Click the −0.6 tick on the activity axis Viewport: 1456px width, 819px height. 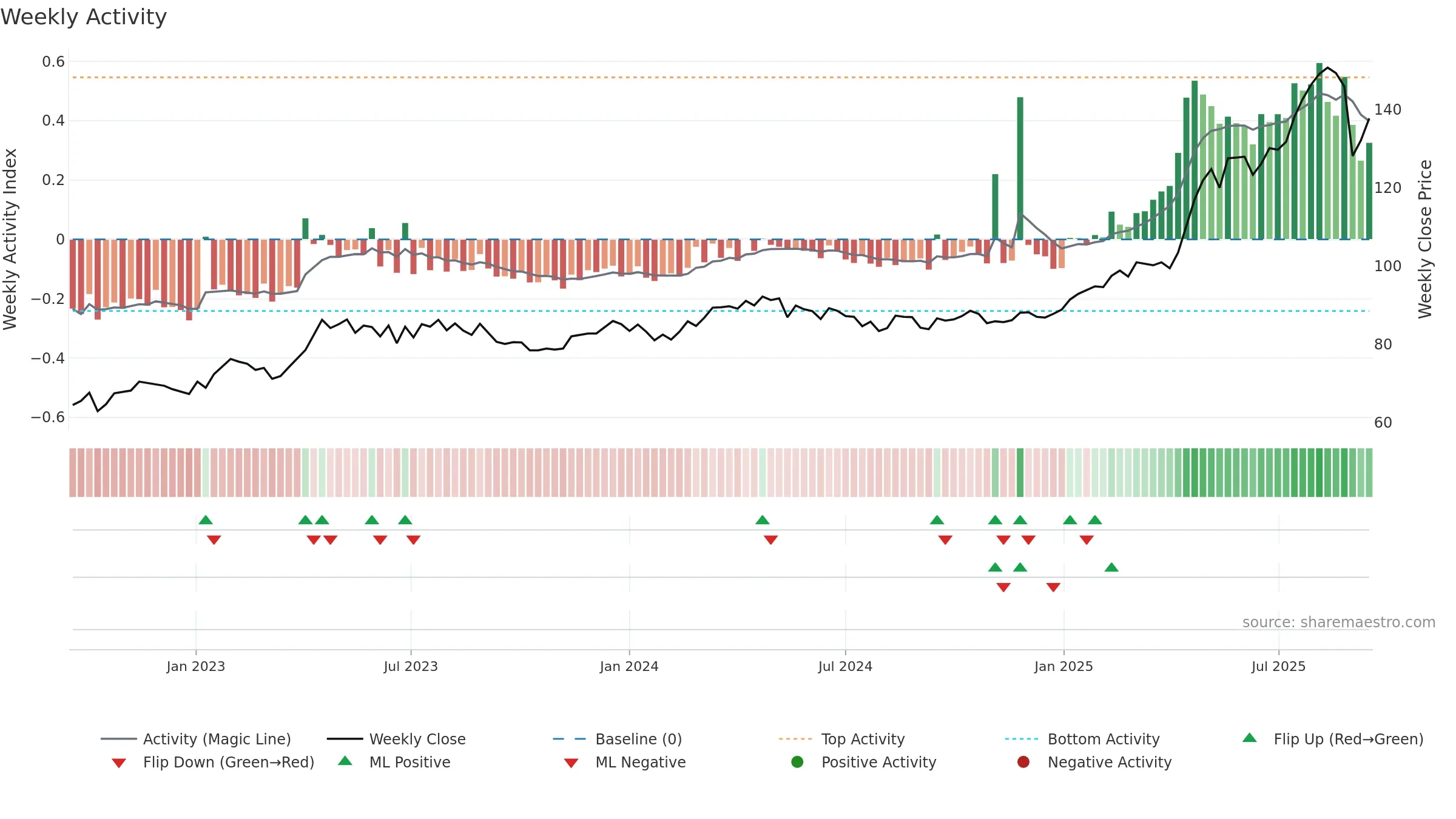pyautogui.click(x=48, y=417)
